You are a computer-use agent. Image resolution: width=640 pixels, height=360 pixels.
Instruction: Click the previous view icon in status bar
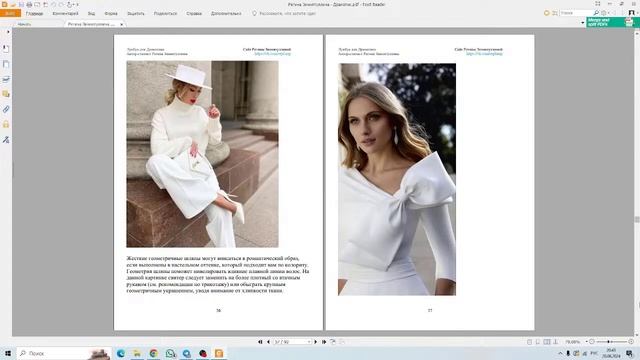point(333,342)
